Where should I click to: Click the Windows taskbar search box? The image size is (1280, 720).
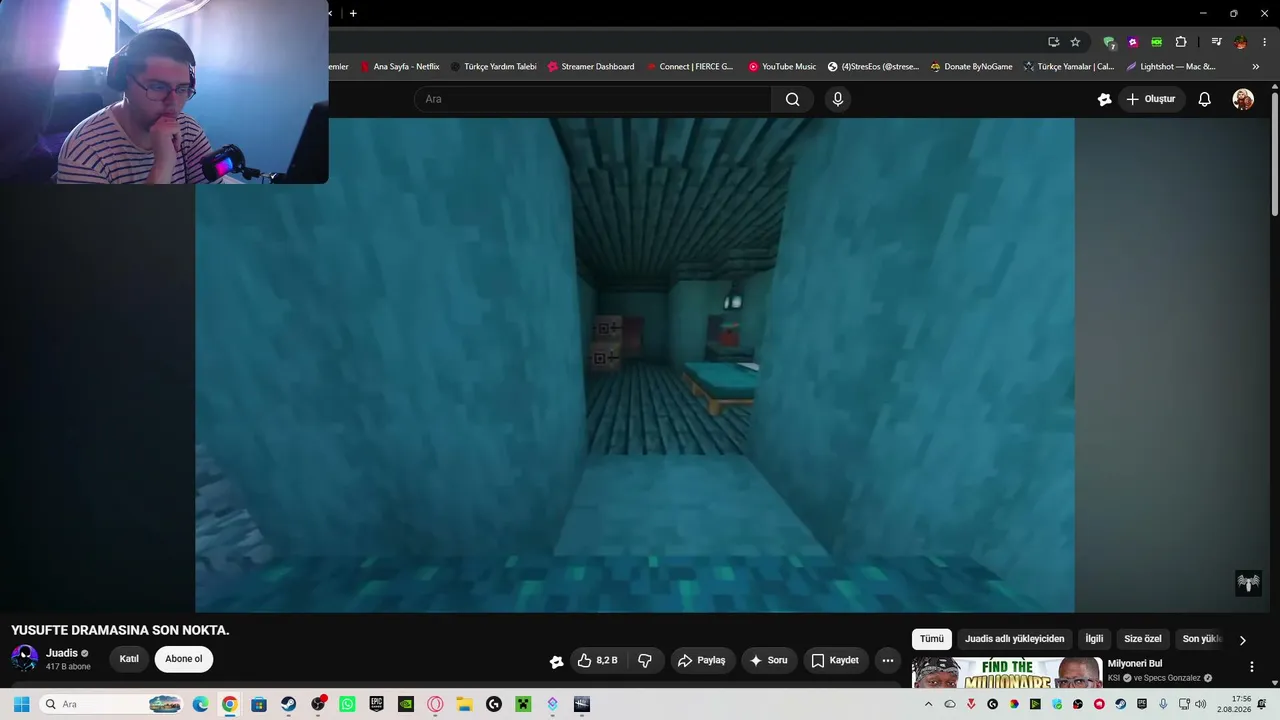tap(110, 704)
